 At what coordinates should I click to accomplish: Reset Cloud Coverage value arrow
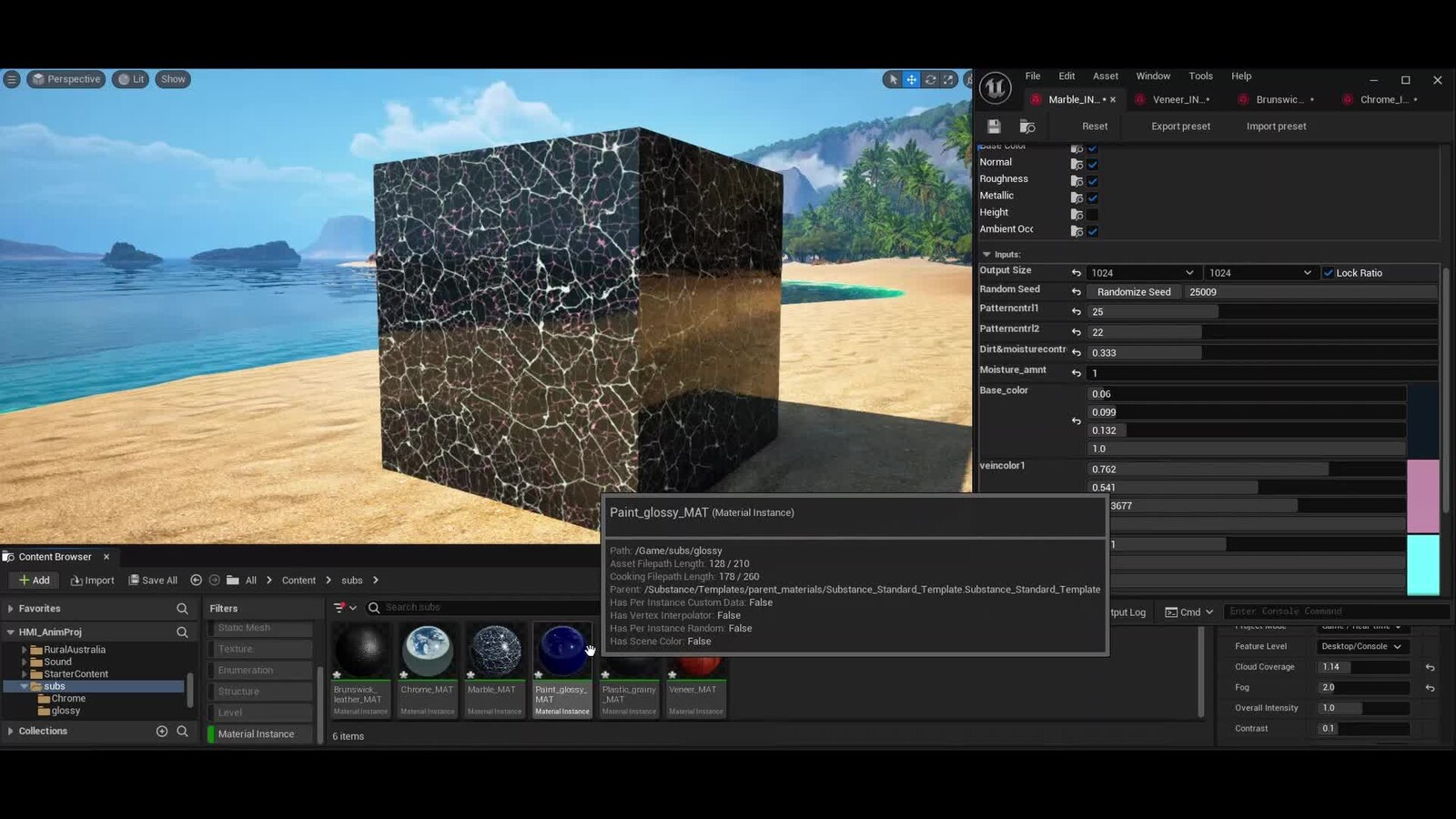pos(1430,667)
